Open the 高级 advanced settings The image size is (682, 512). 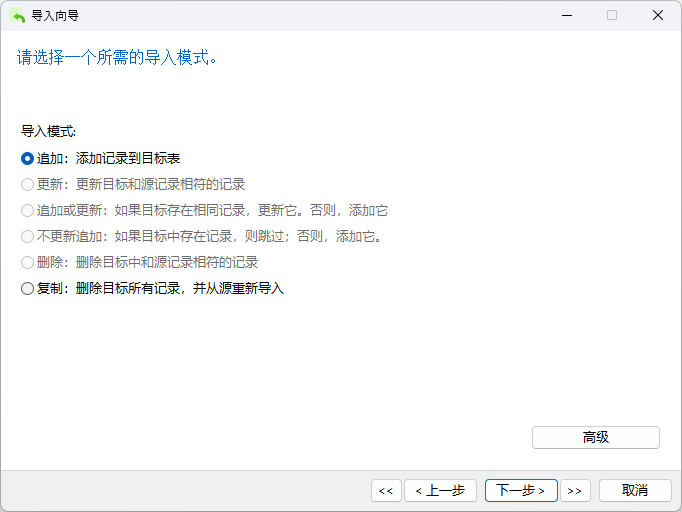595,437
